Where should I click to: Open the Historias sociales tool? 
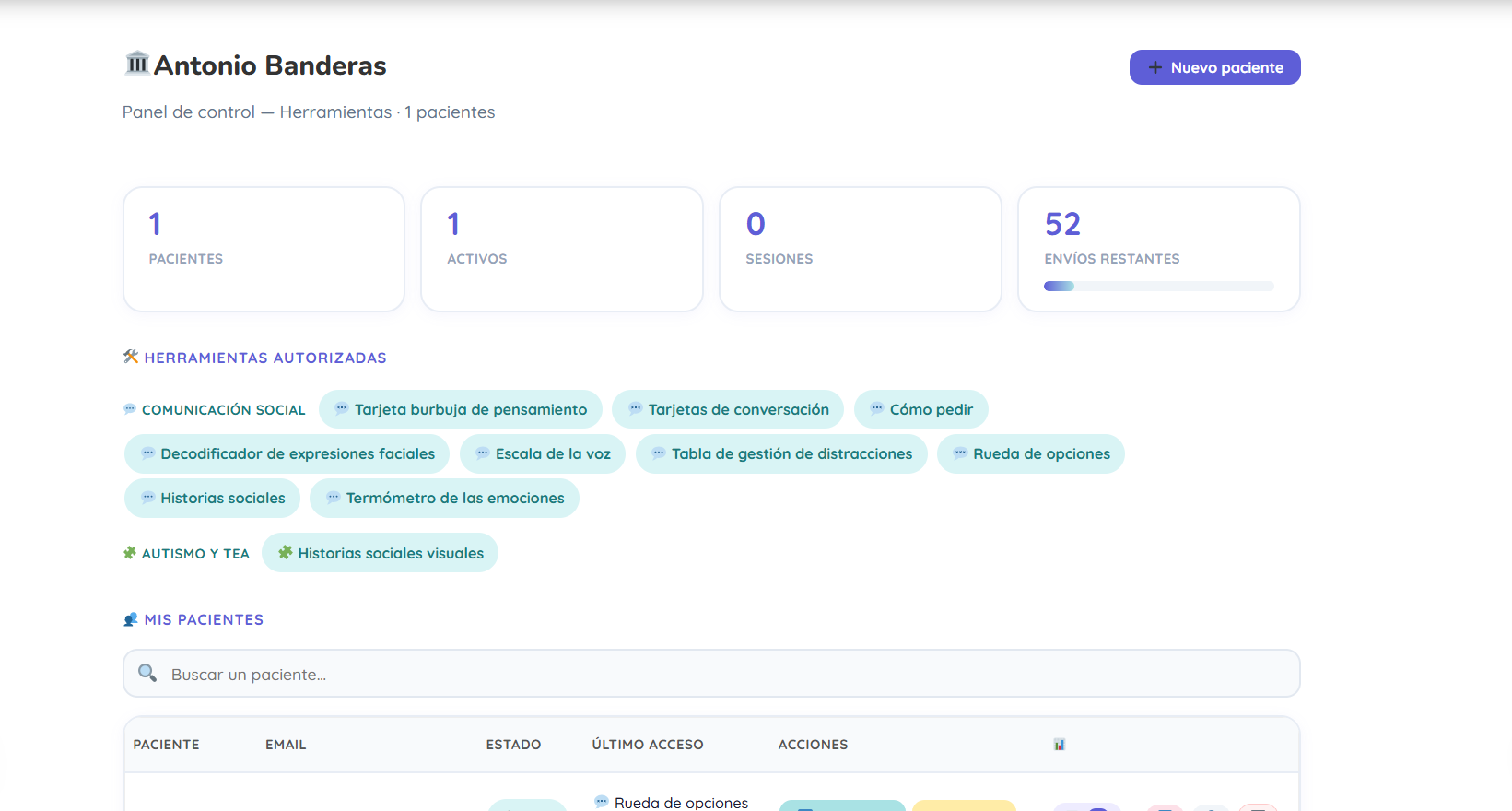pos(212,498)
